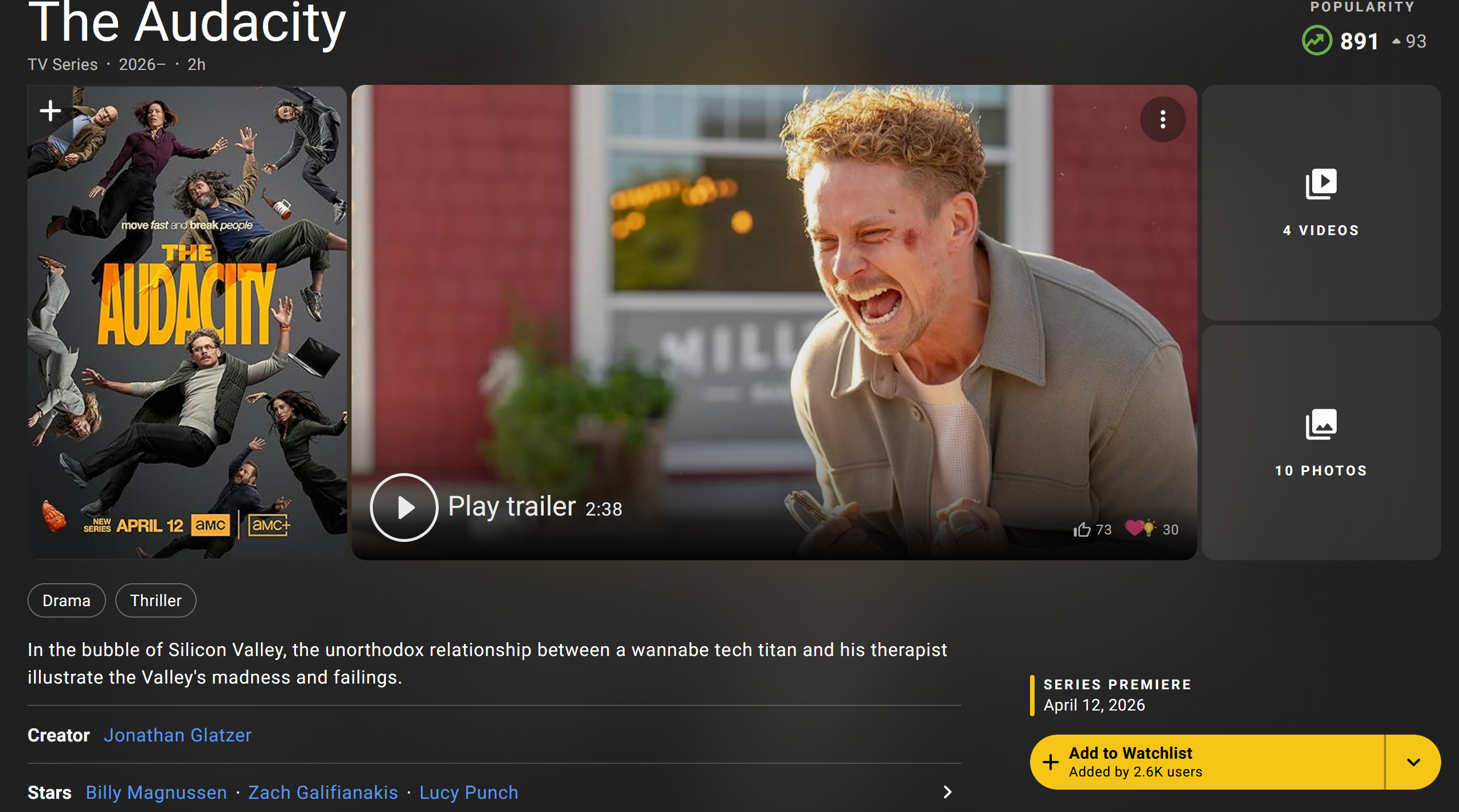Open the 4 Videos gallery icon
Screen dimensions: 1459x812
pyautogui.click(x=1321, y=184)
